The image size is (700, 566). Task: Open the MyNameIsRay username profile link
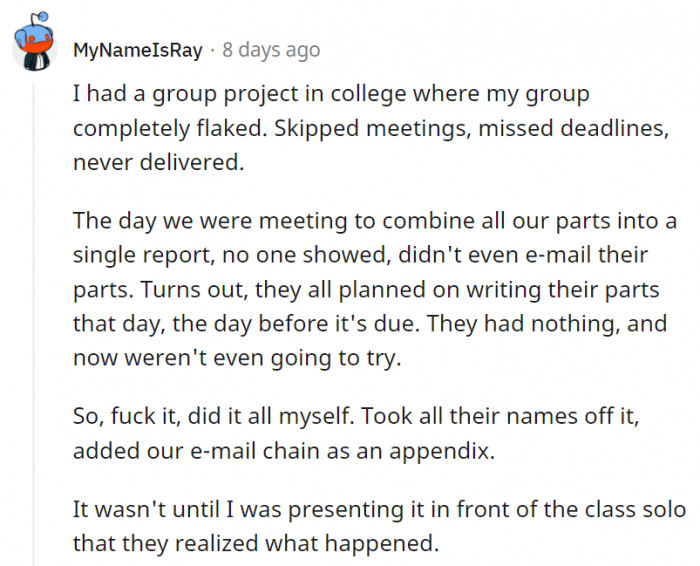coord(136,49)
